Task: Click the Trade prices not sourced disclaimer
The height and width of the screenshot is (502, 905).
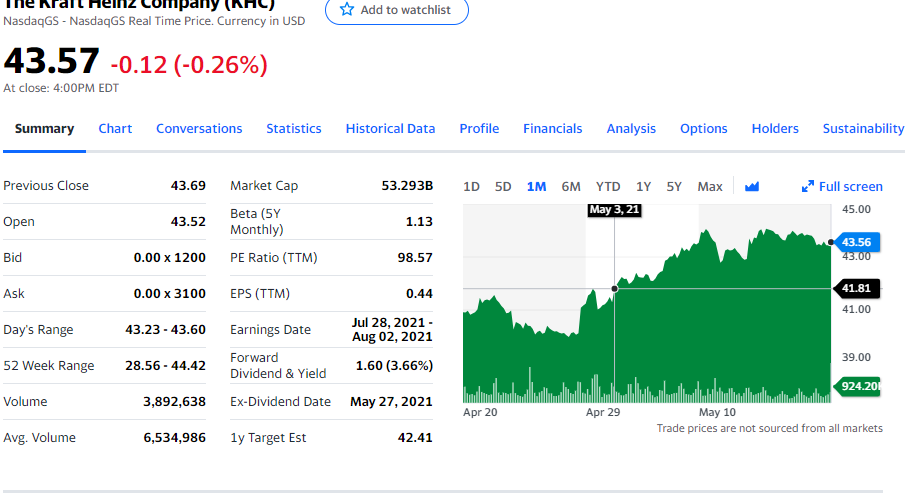Action: [x=769, y=428]
